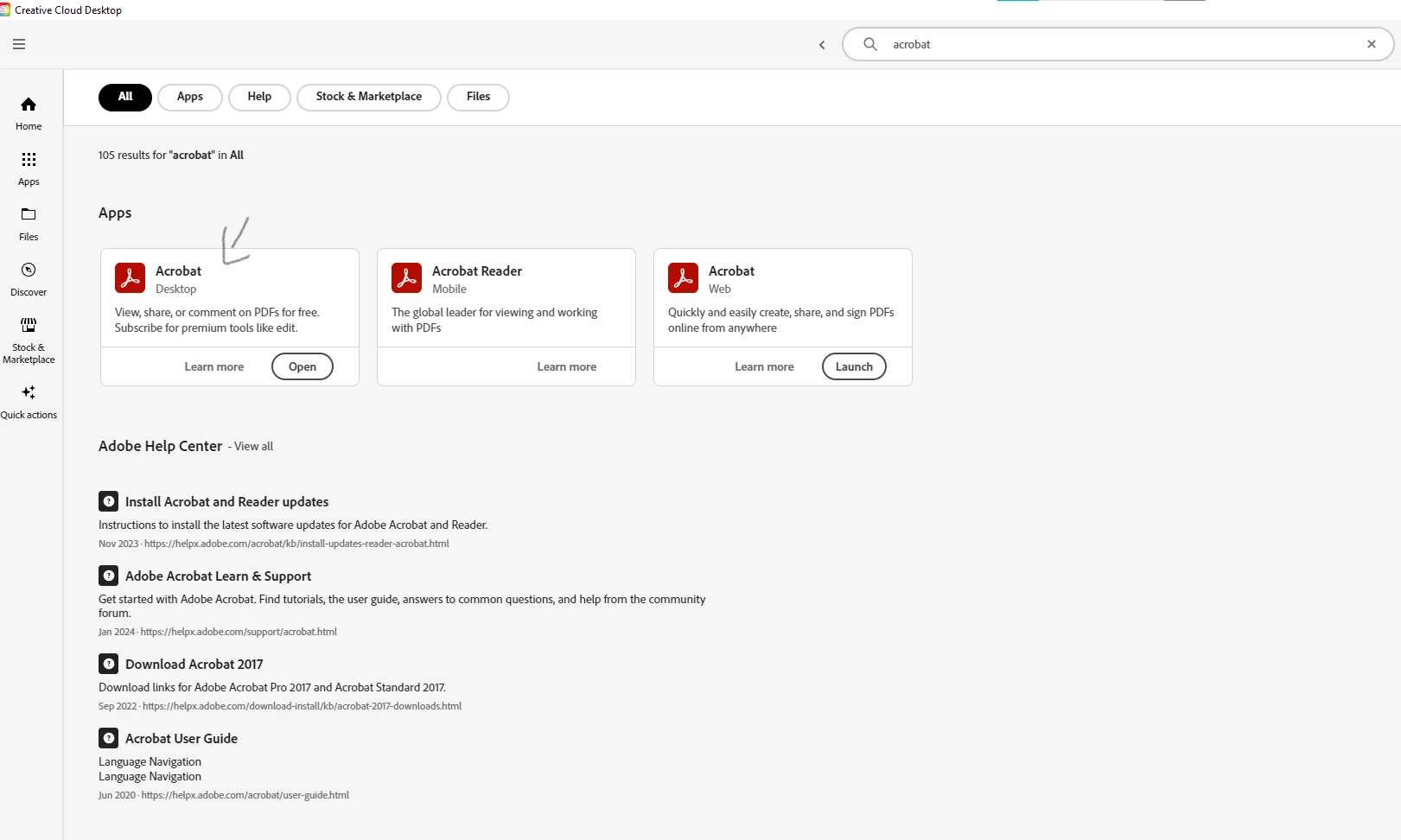Viewport: 1401px width, 840px height.
Task: Click help icon beside Download Acrobat 2017
Action: coord(108,664)
